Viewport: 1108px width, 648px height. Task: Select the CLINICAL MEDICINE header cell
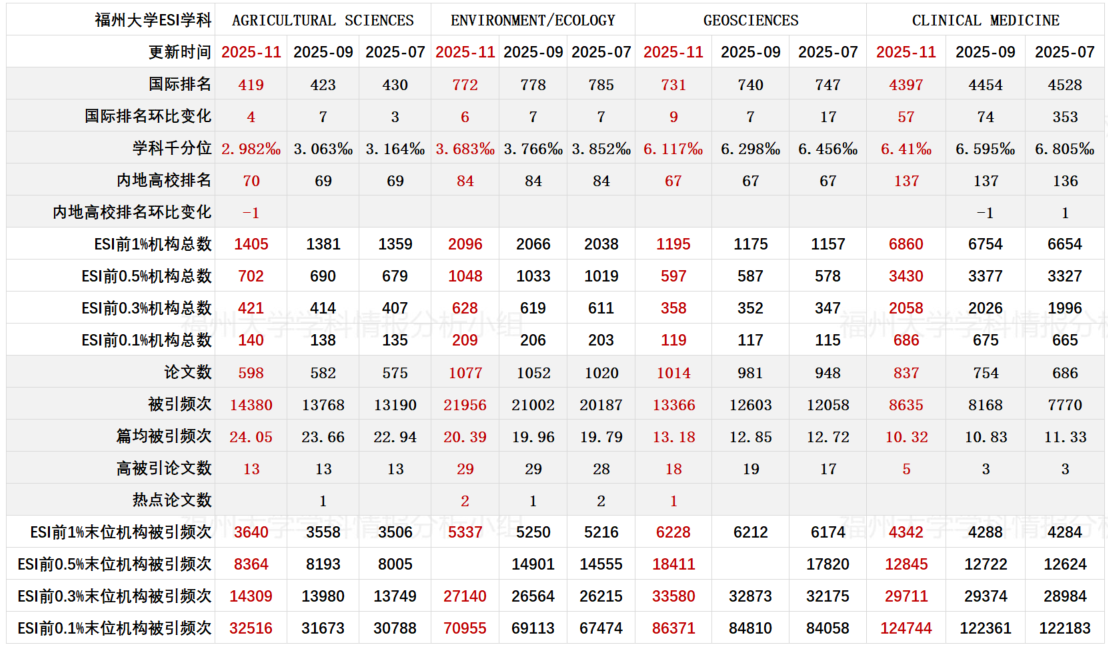[985, 20]
